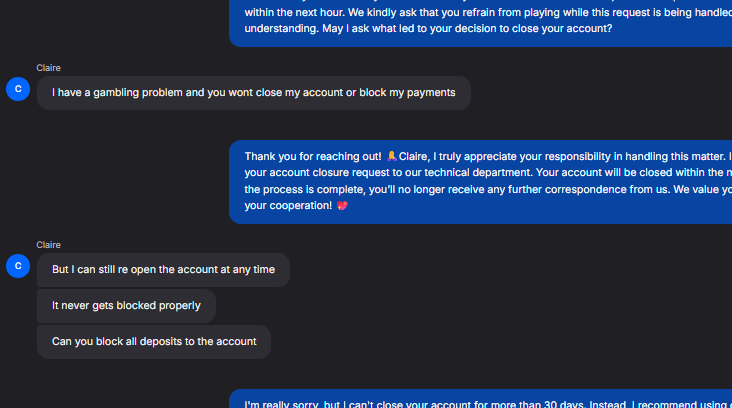Select the 'Can you block all deposits' bubble
Screen dimensions: 732x408
point(154,342)
